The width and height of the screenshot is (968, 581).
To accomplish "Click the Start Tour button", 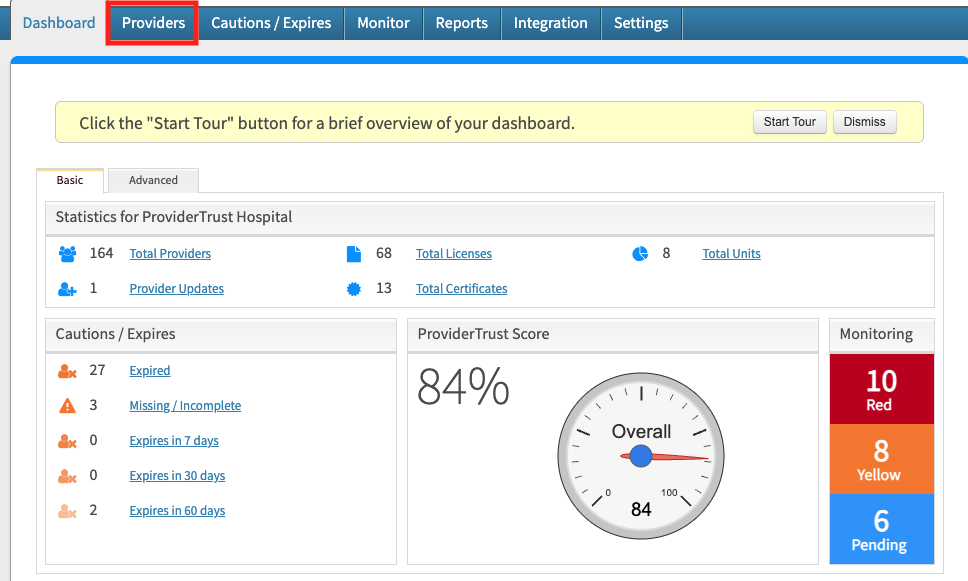I will 790,122.
